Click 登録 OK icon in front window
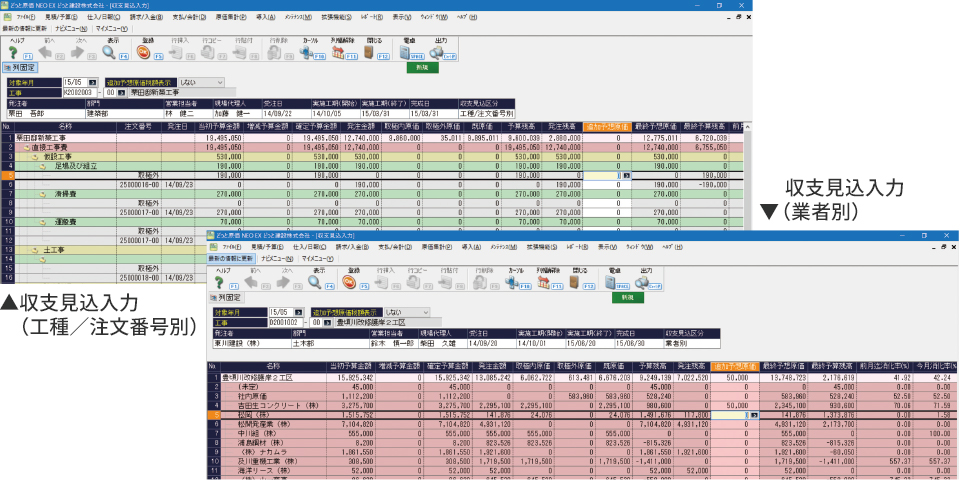This screenshot has width=960, height=480. (350, 282)
